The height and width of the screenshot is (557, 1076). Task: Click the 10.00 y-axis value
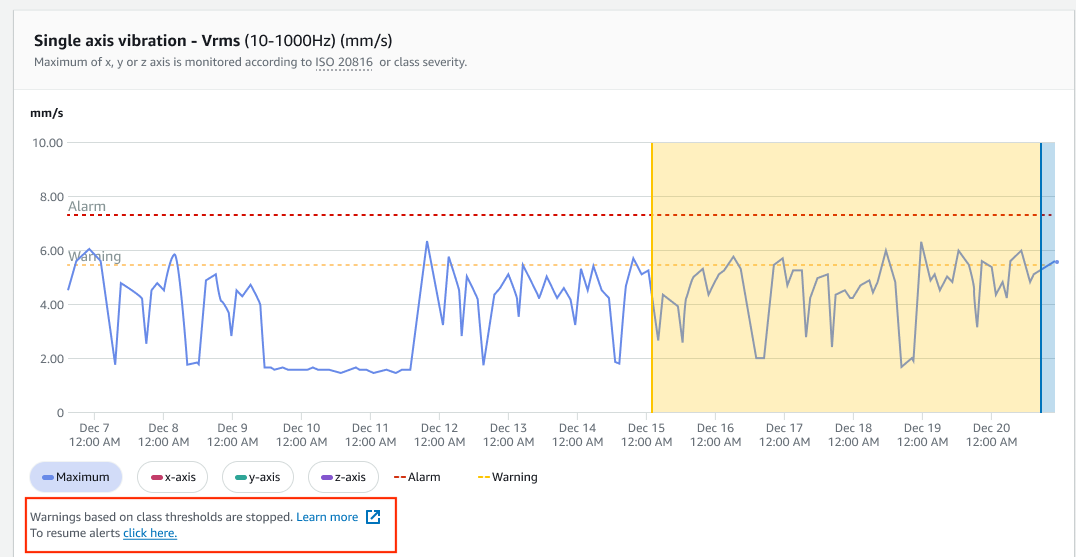[x=47, y=143]
